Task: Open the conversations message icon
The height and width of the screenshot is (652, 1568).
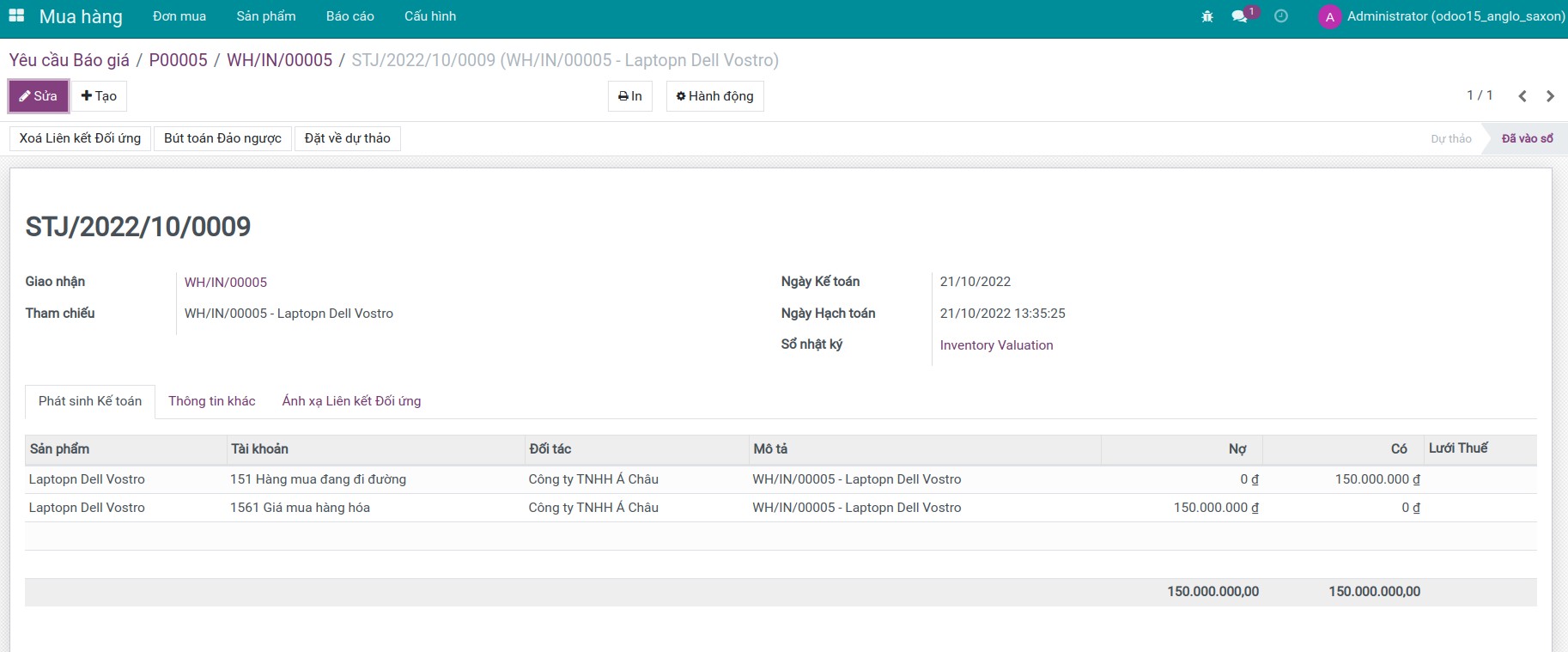Action: pyautogui.click(x=1239, y=16)
